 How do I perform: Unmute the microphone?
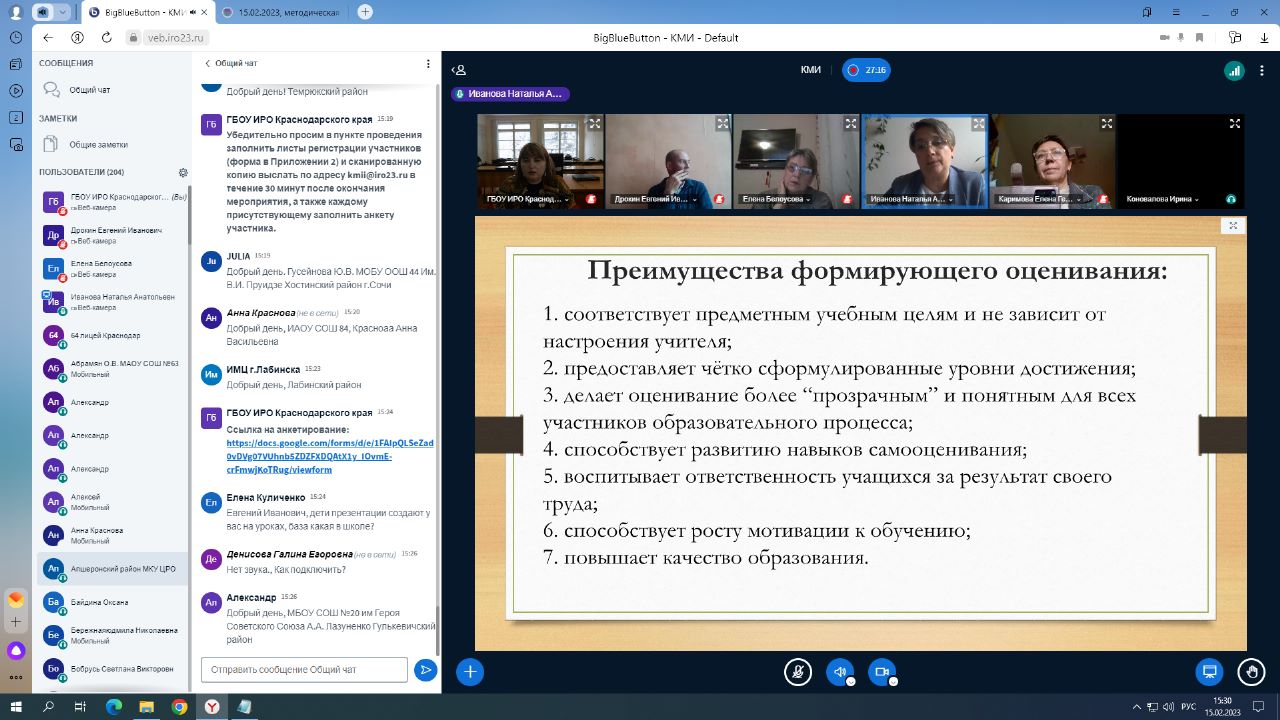797,671
